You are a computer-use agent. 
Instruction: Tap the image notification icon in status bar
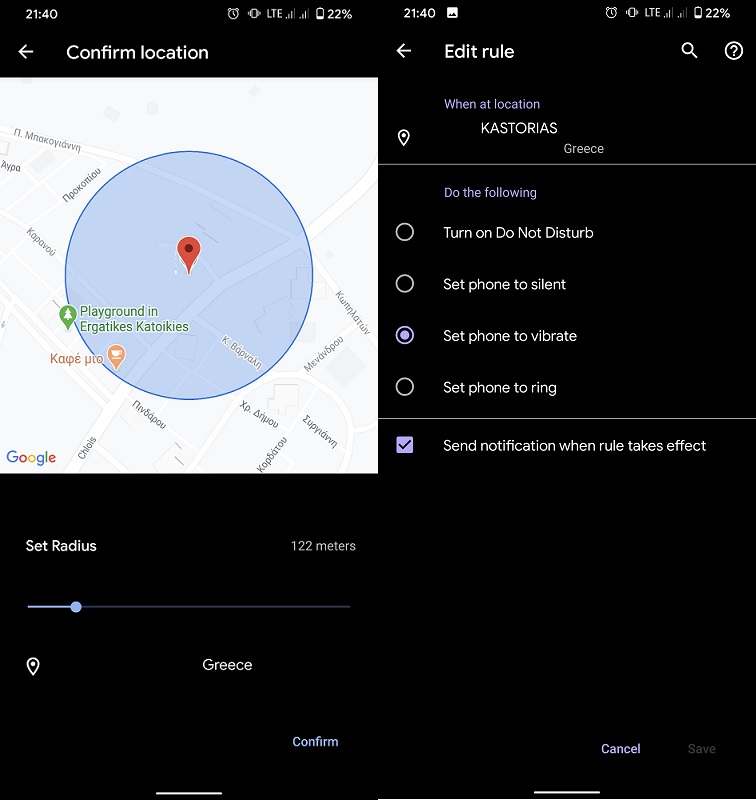click(x=452, y=13)
